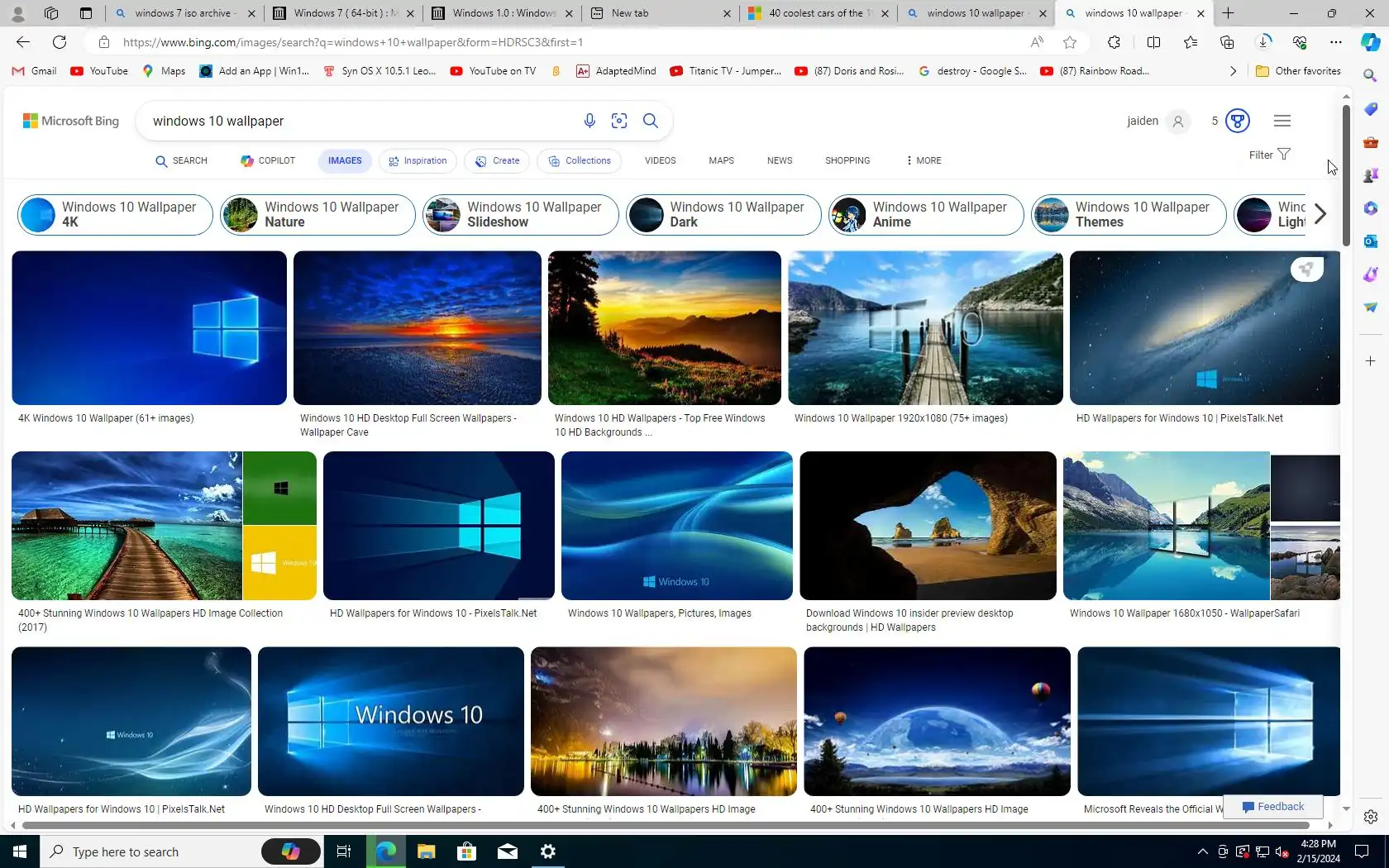The width and height of the screenshot is (1389, 868).
Task: Open a new browser tab
Action: coord(1229,13)
